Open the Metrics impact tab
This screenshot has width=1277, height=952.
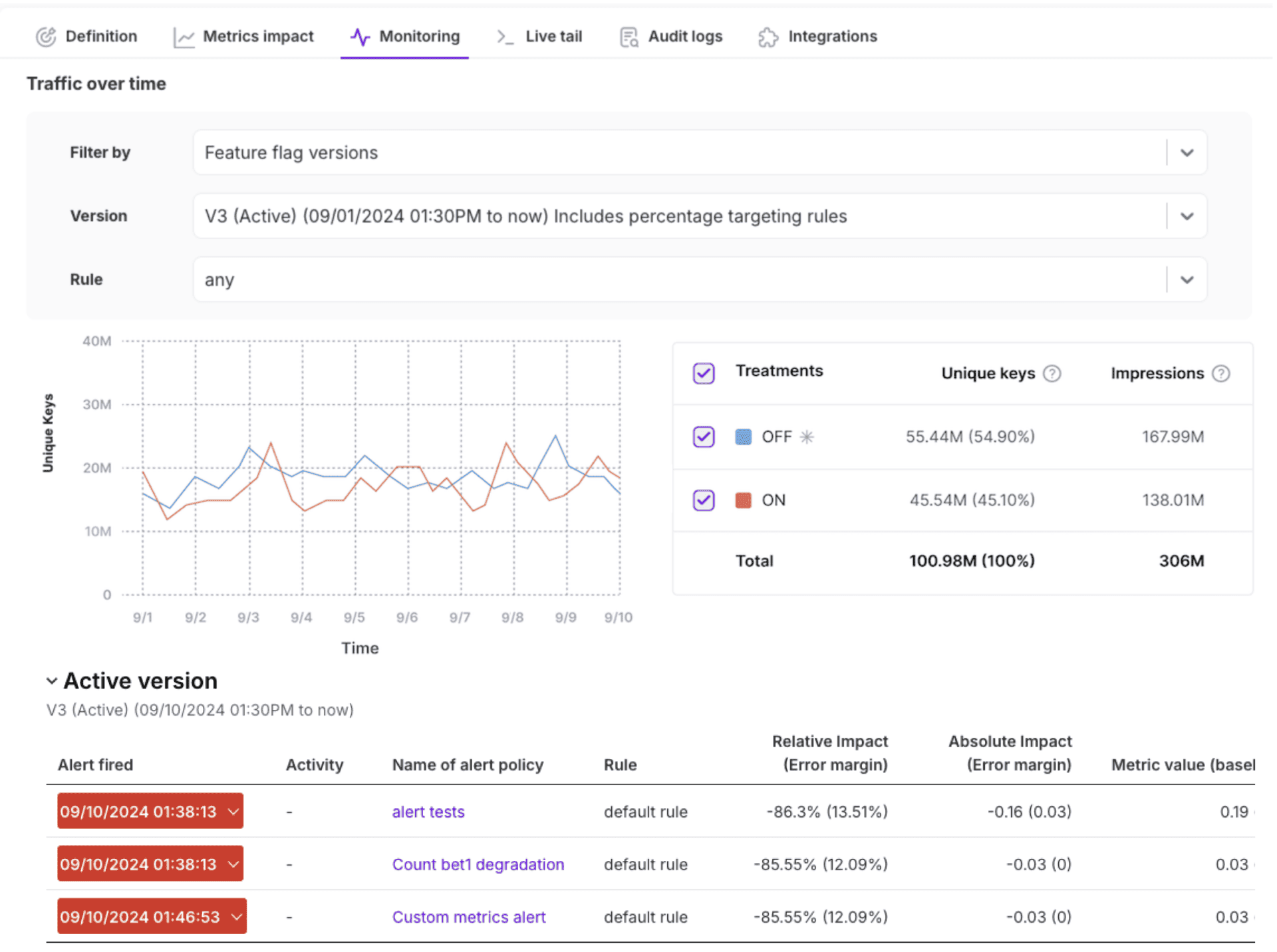(x=257, y=37)
